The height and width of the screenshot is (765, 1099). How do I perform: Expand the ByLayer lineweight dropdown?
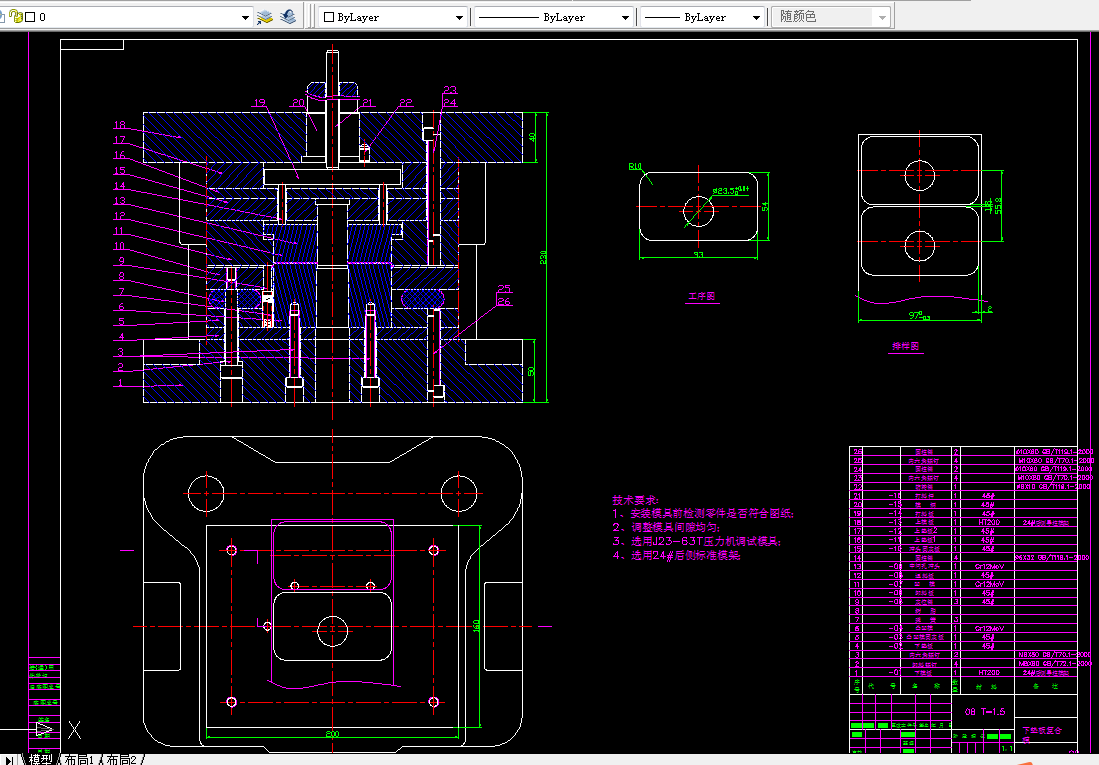click(756, 18)
